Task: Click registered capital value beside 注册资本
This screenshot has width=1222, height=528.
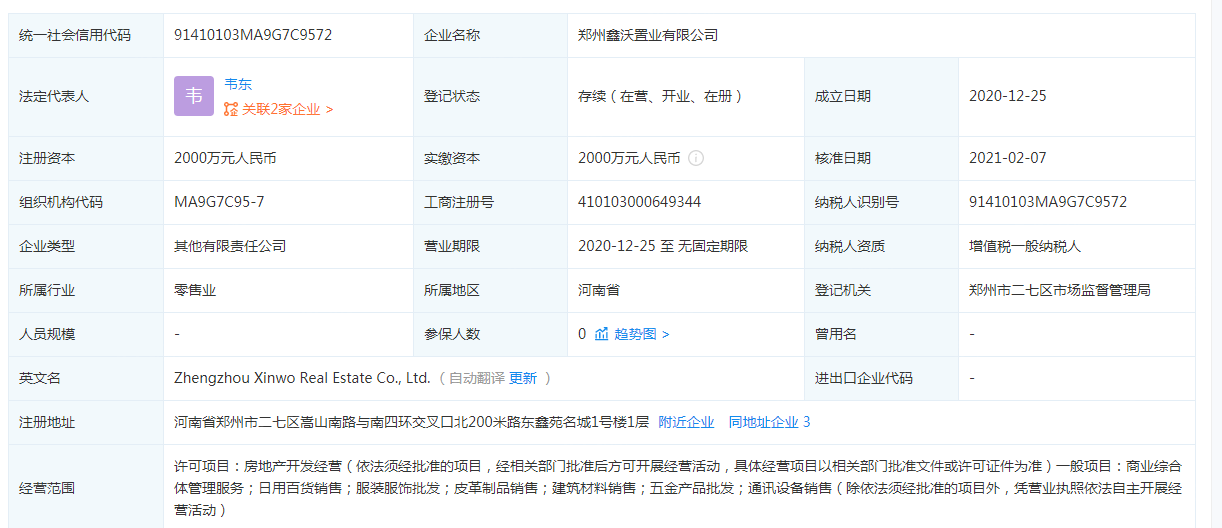Action: [x=225, y=158]
